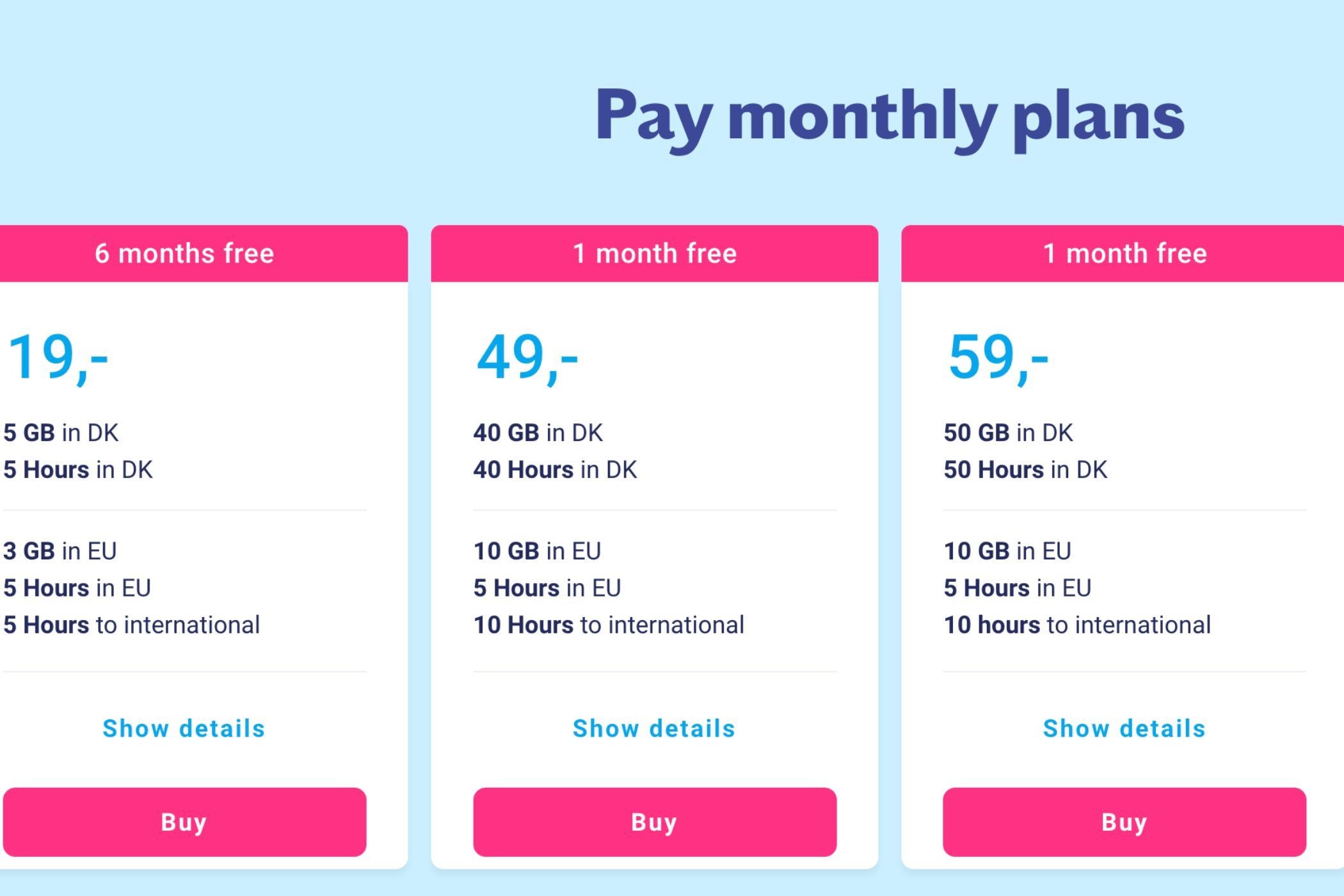Click 5 Hours to international text
This screenshot has height=896, width=1344.
coord(131,625)
